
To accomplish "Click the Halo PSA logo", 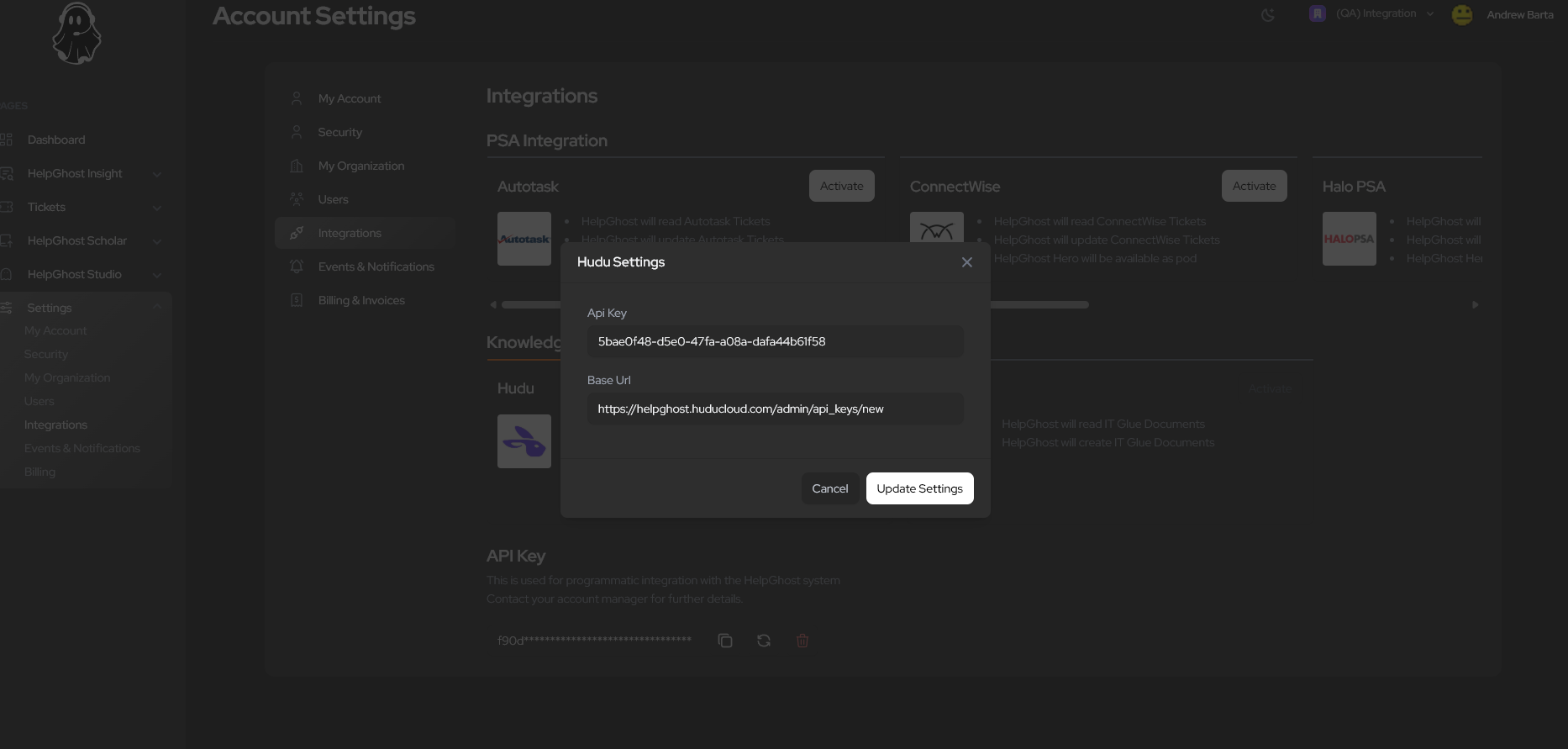I will point(1349,239).
